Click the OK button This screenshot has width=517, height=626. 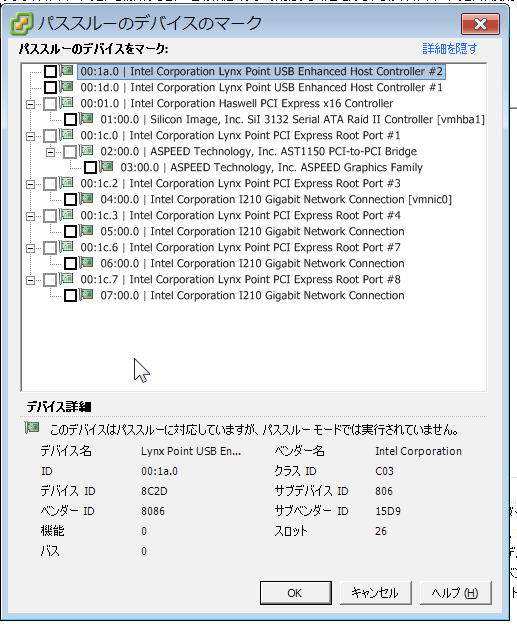[x=295, y=593]
